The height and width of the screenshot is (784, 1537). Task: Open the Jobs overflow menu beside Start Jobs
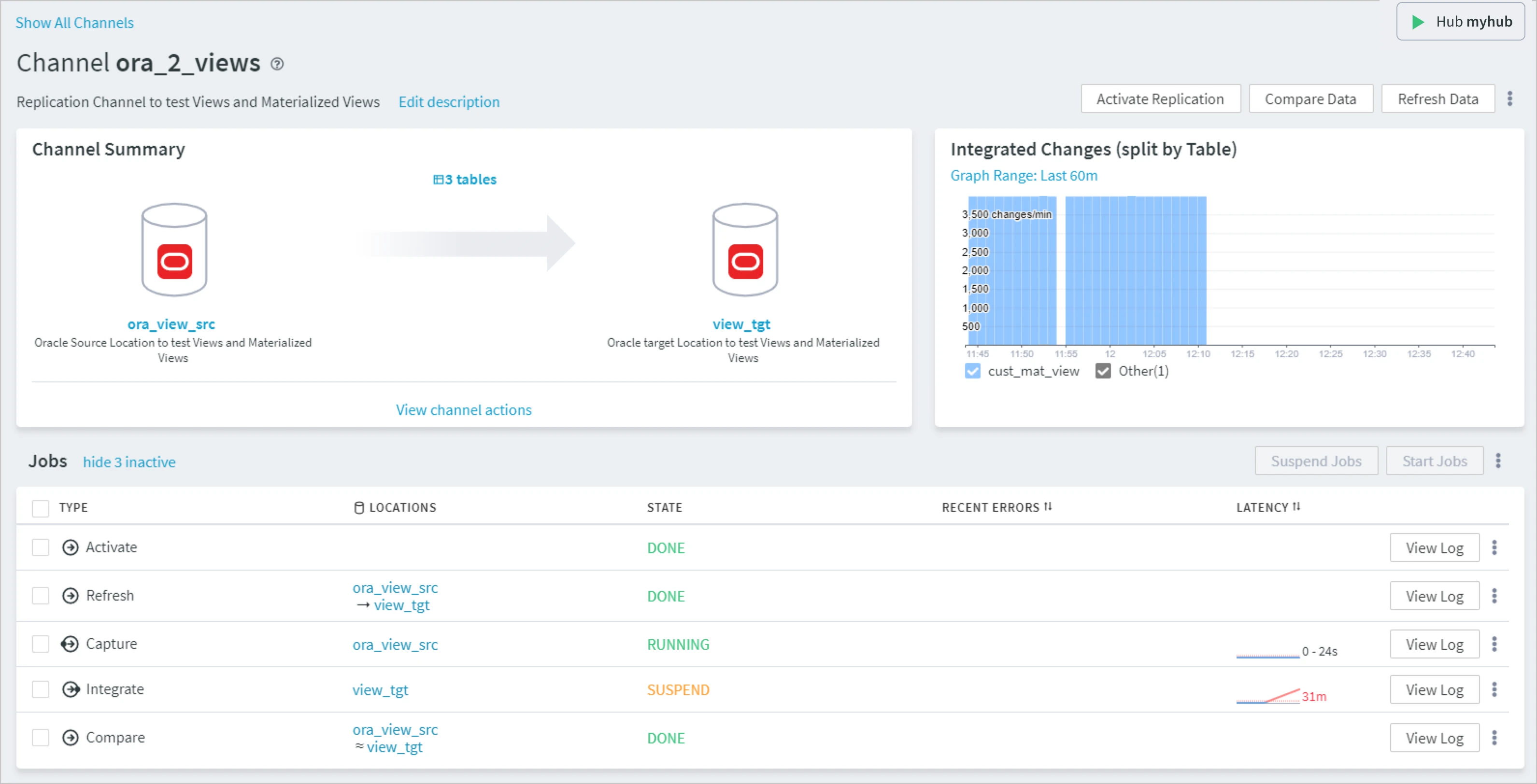click(x=1499, y=460)
